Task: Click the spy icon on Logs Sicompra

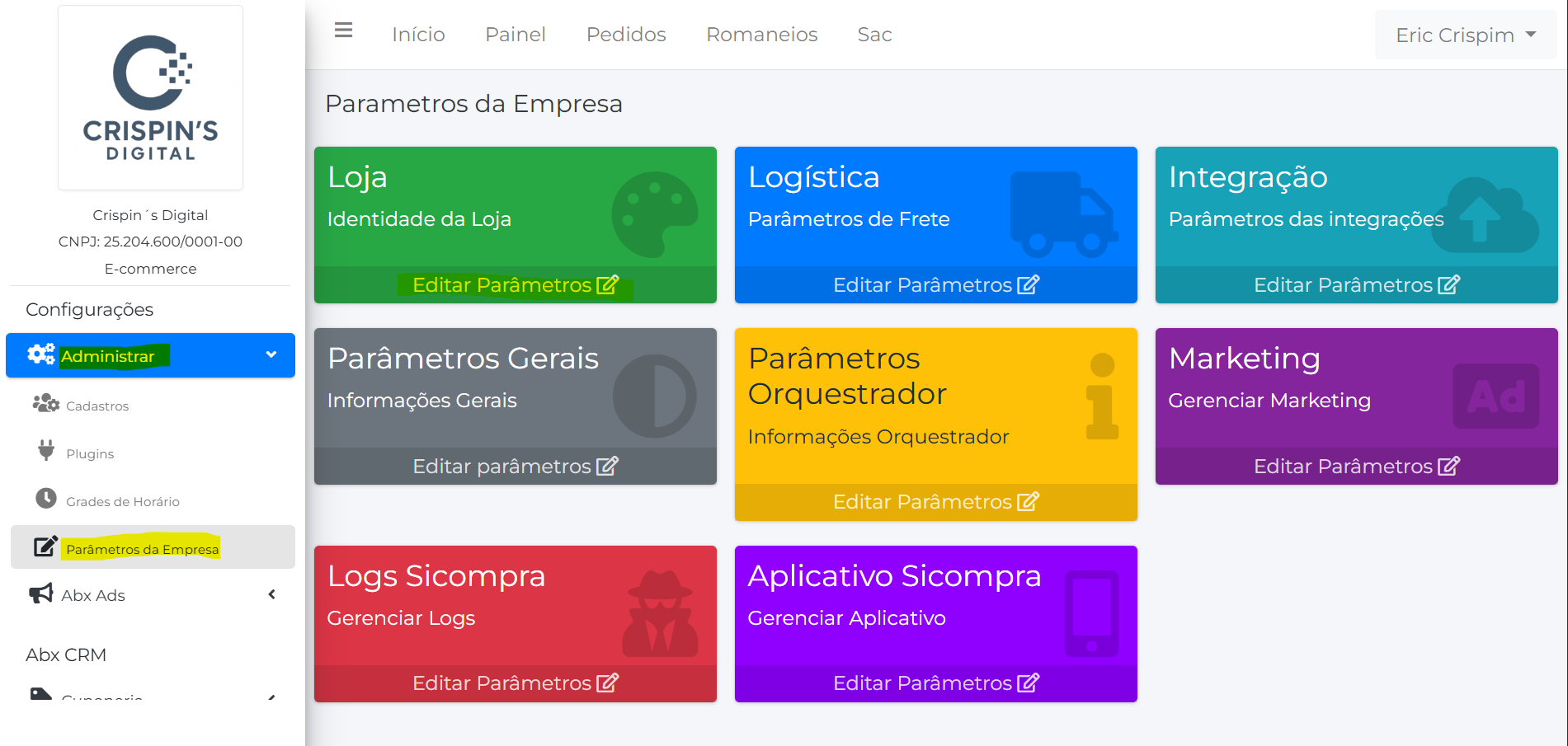Action: [x=660, y=614]
